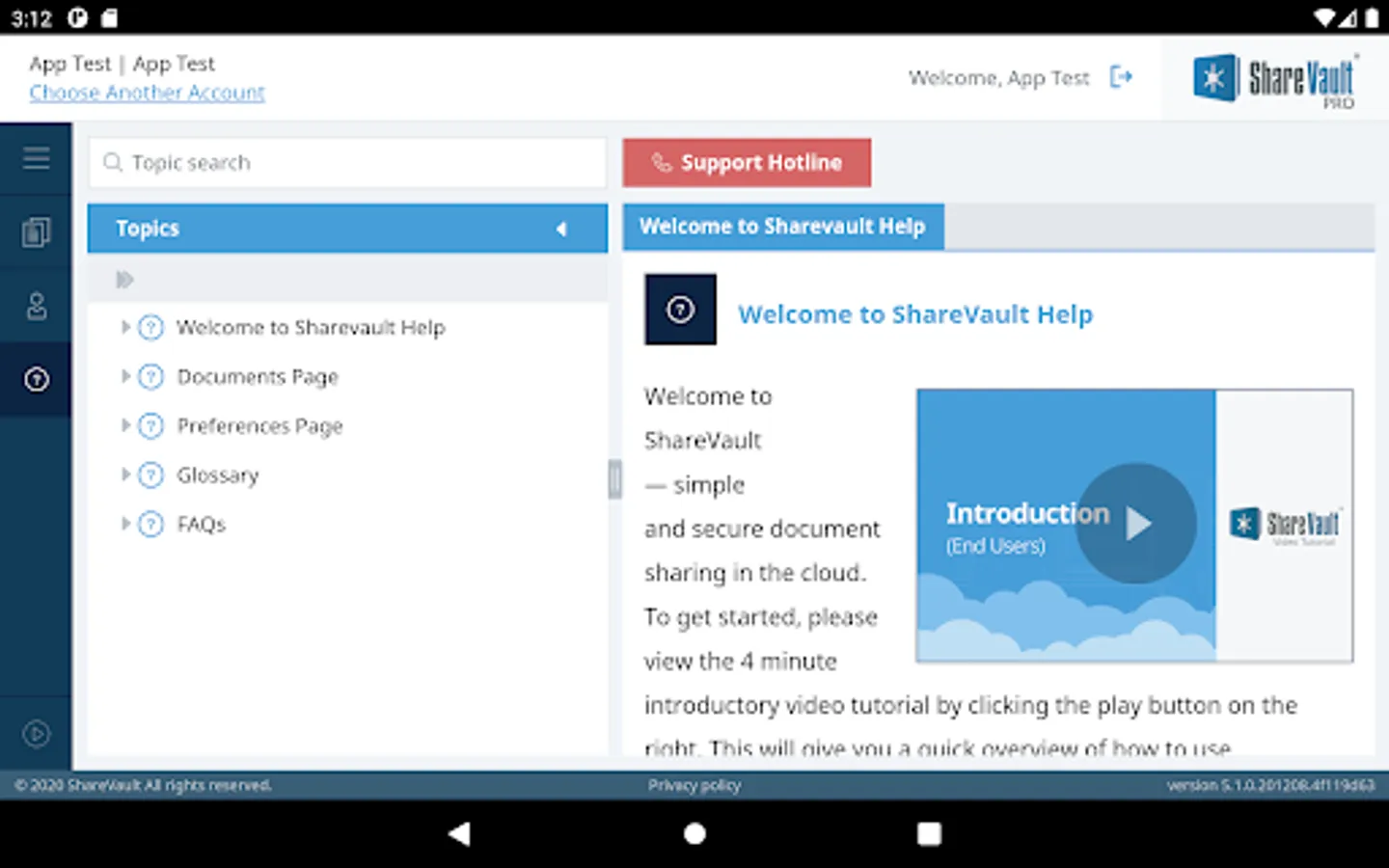Collapse the Topics panel arrow
1389x868 pixels.
(x=561, y=229)
